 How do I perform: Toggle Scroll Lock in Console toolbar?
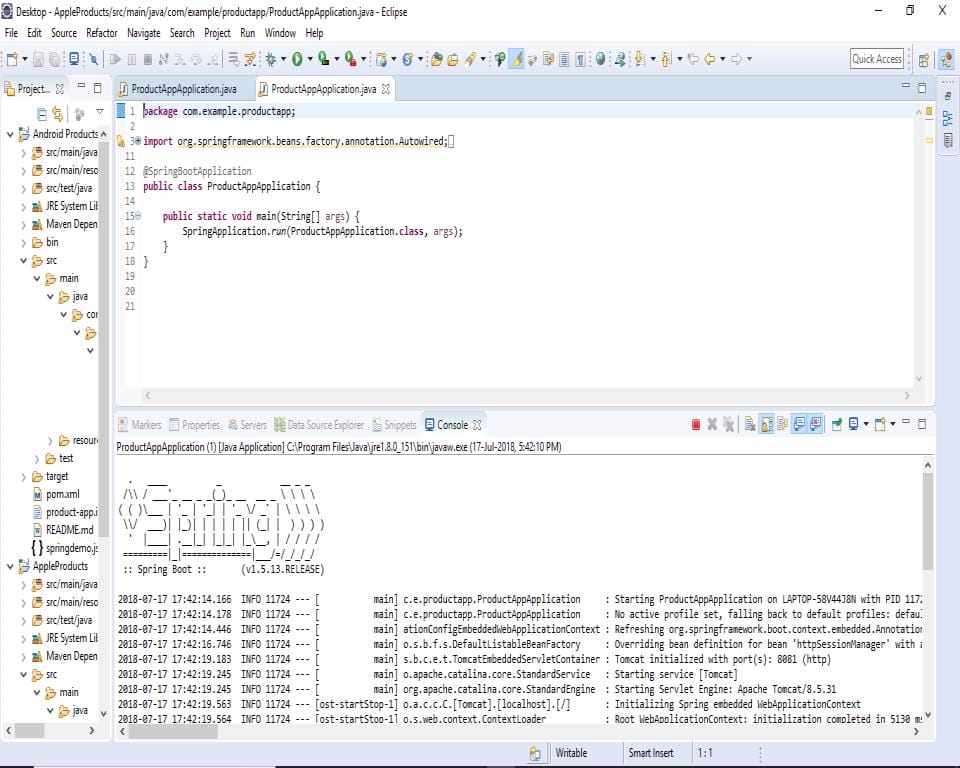point(766,425)
